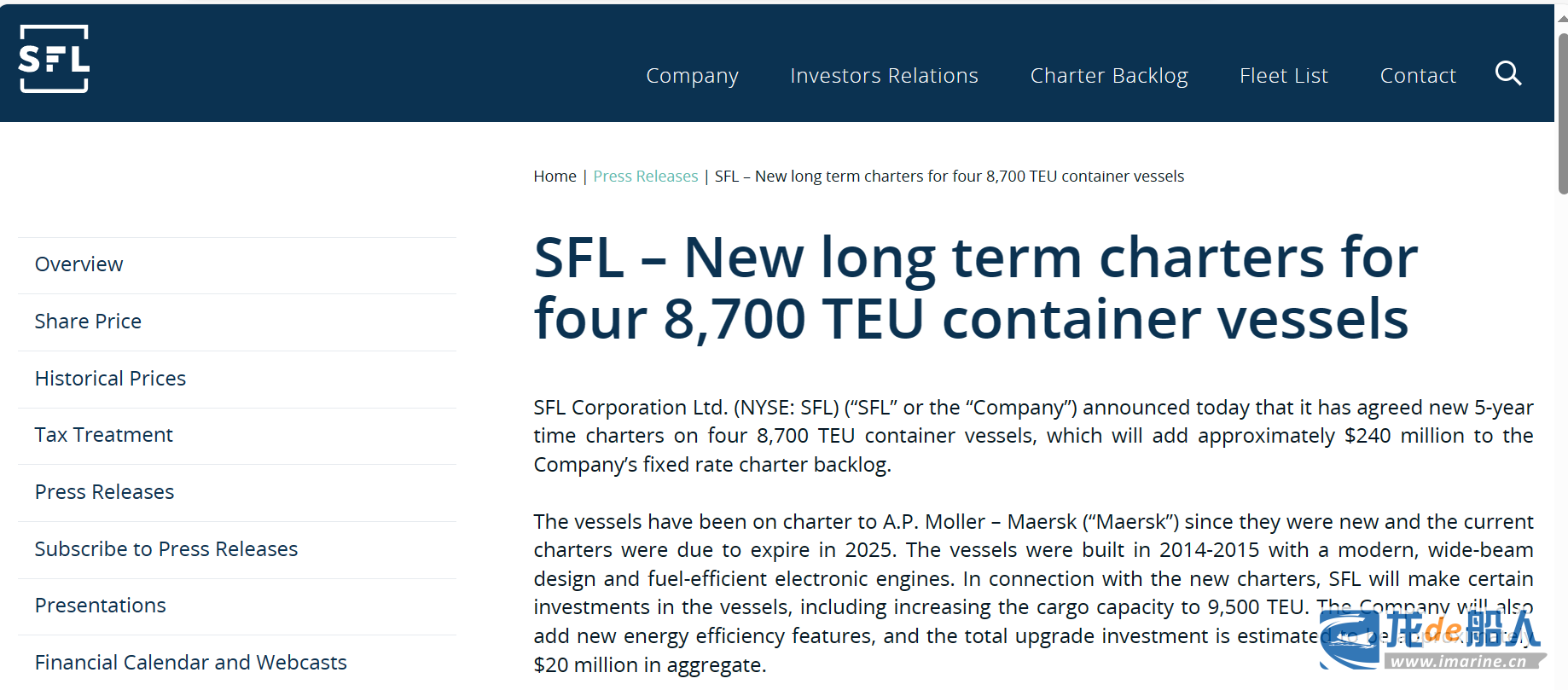The image size is (1568, 690).
Task: Open Presentations in the sidebar
Action: click(x=237, y=606)
